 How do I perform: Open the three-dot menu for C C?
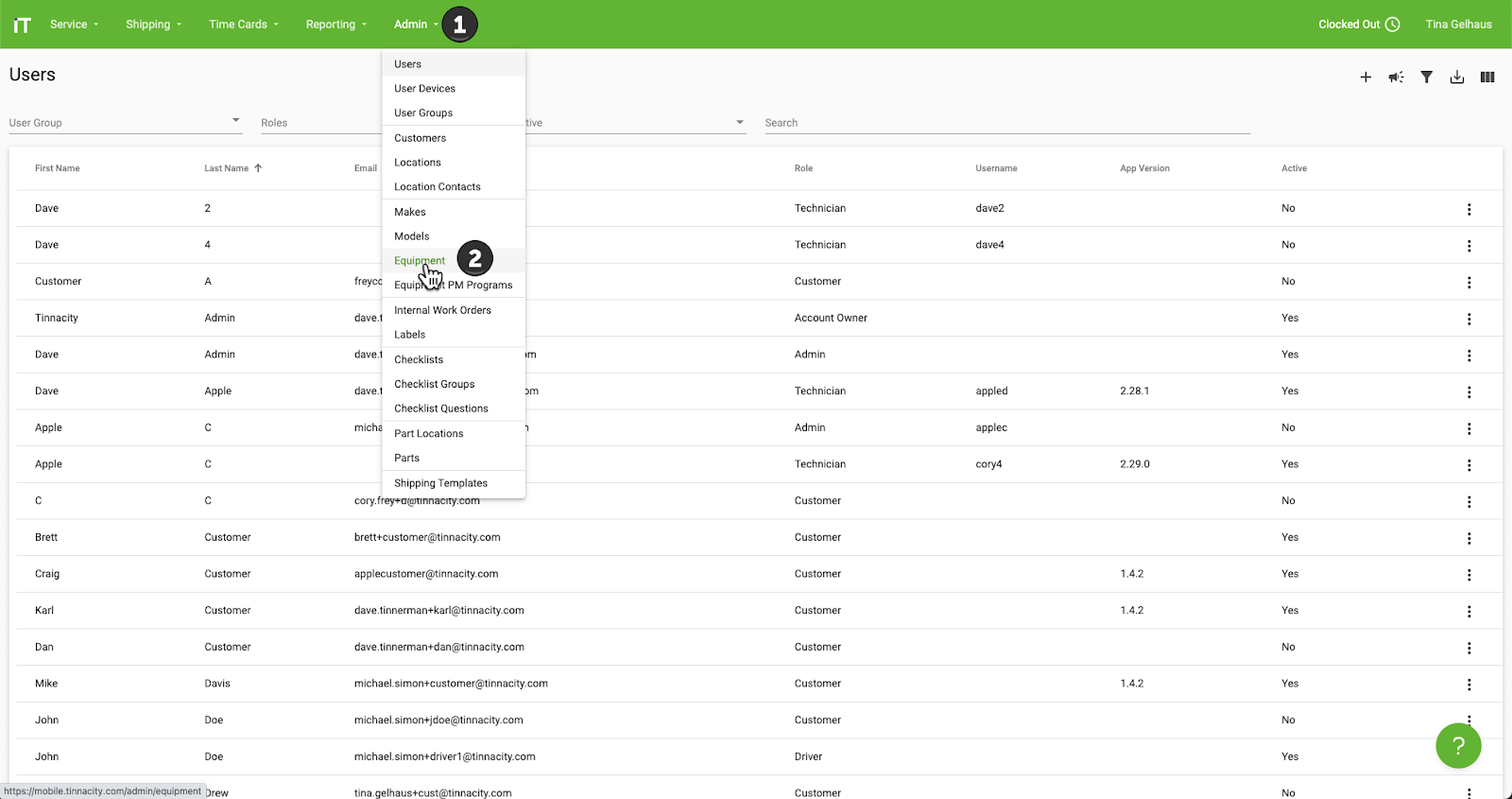click(x=1469, y=502)
